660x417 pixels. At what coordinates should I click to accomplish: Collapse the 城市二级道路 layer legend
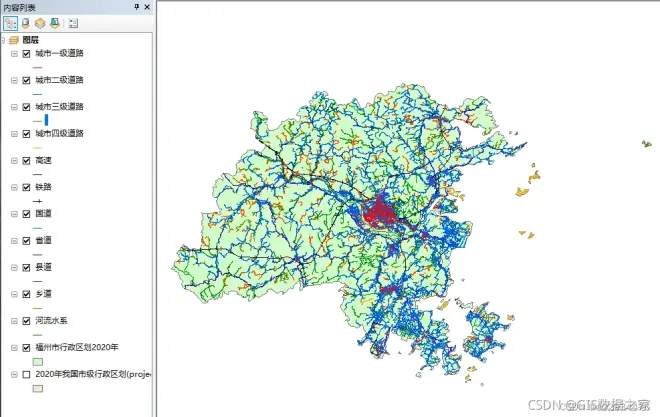click(x=14, y=80)
